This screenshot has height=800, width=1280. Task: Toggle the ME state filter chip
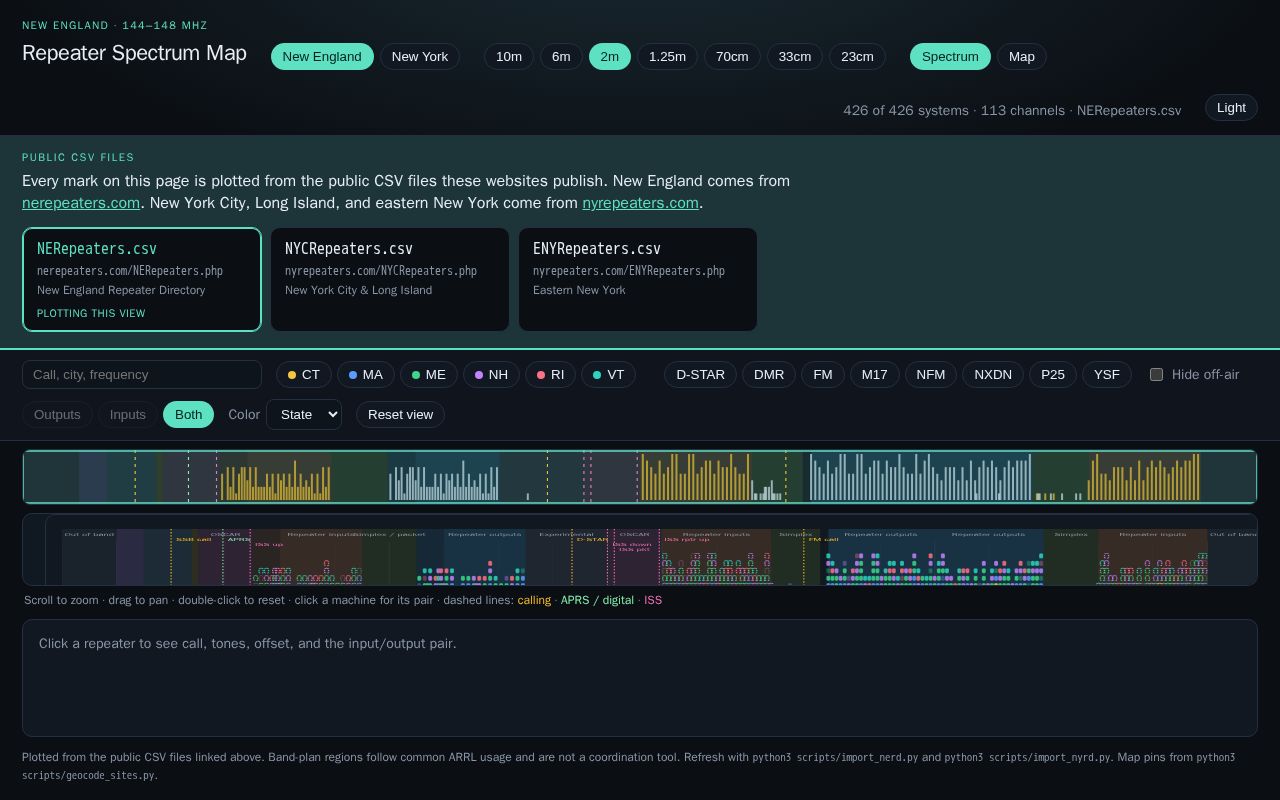[x=429, y=374]
